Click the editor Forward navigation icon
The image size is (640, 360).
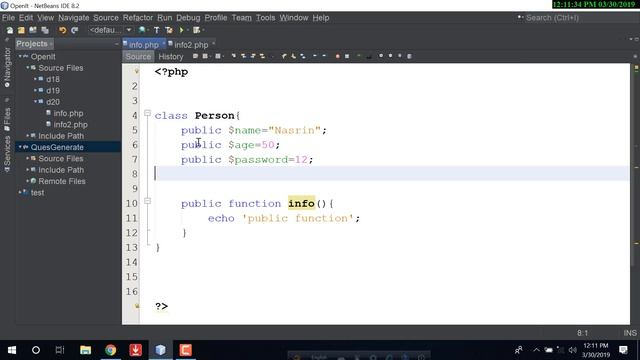coord(218,56)
